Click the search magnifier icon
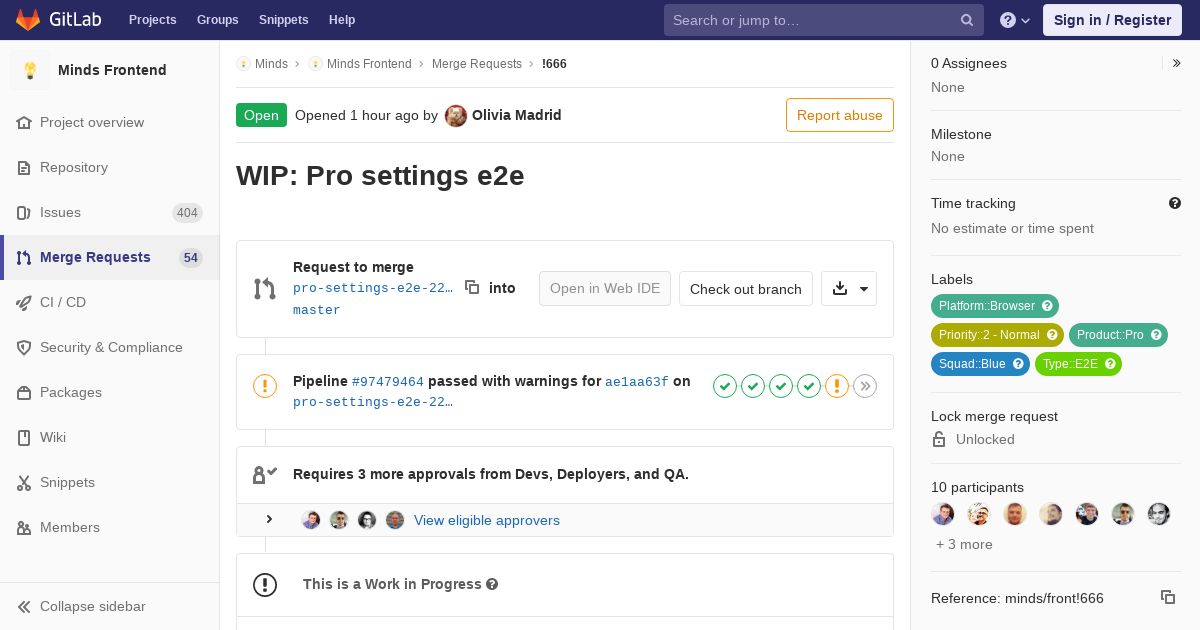The height and width of the screenshot is (630, 1200). (x=967, y=20)
